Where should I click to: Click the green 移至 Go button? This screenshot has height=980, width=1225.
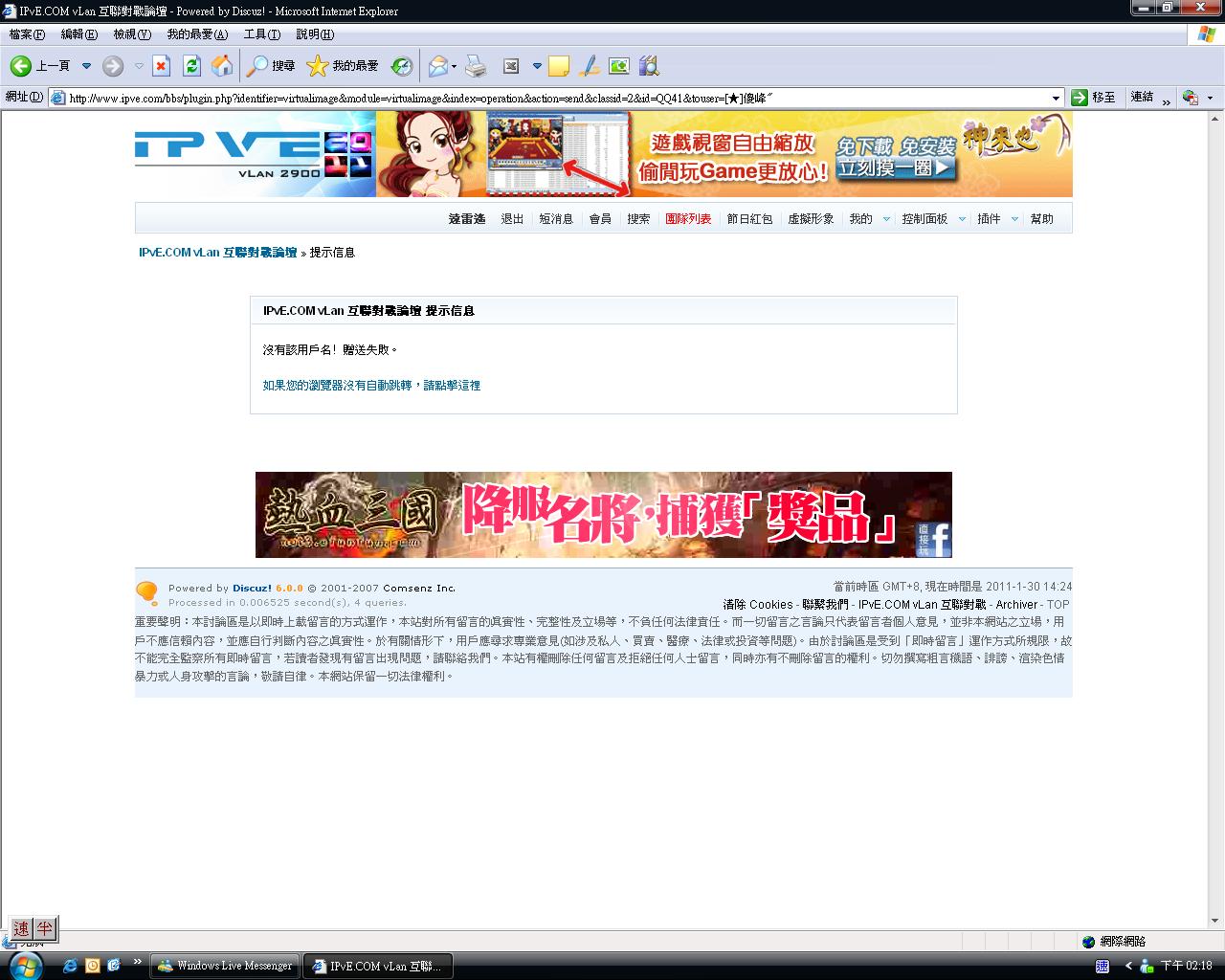click(x=1093, y=98)
